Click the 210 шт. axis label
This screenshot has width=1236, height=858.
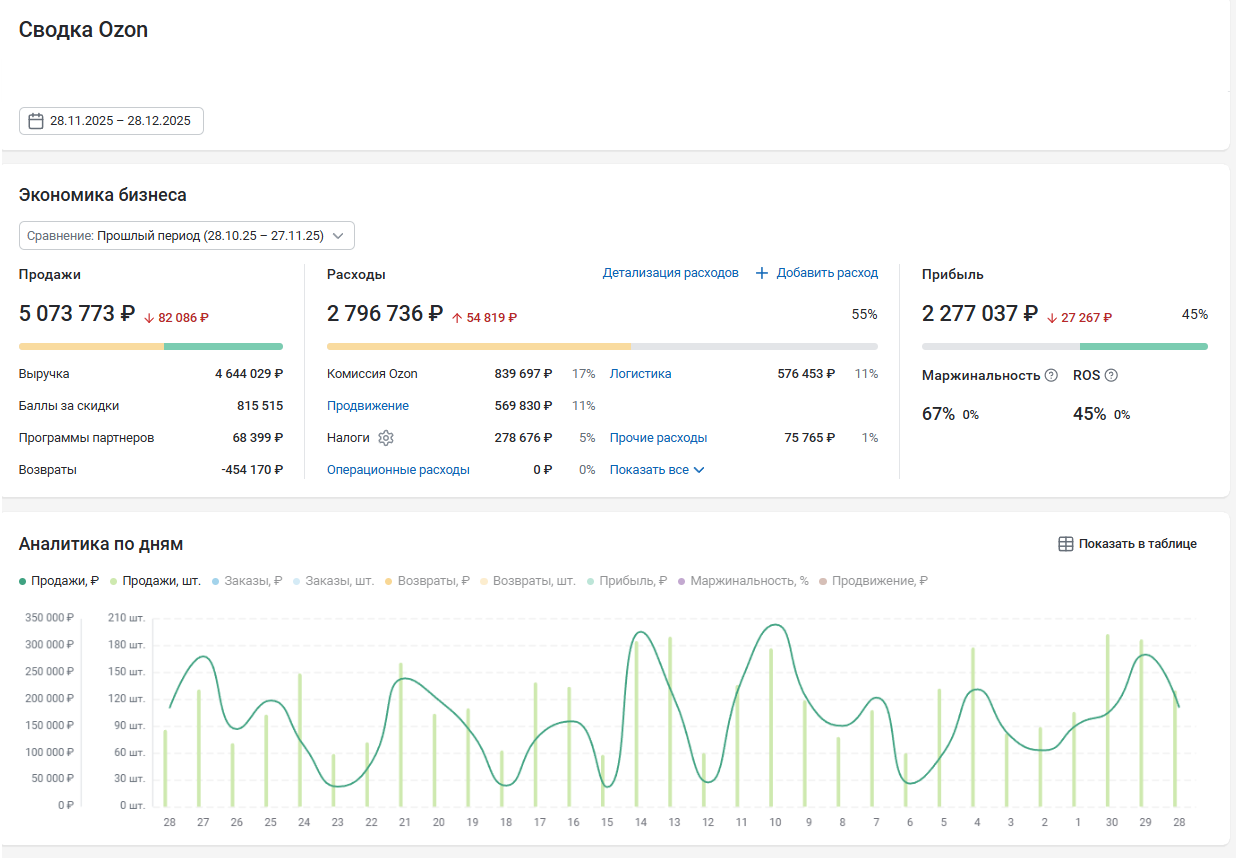coord(127,618)
